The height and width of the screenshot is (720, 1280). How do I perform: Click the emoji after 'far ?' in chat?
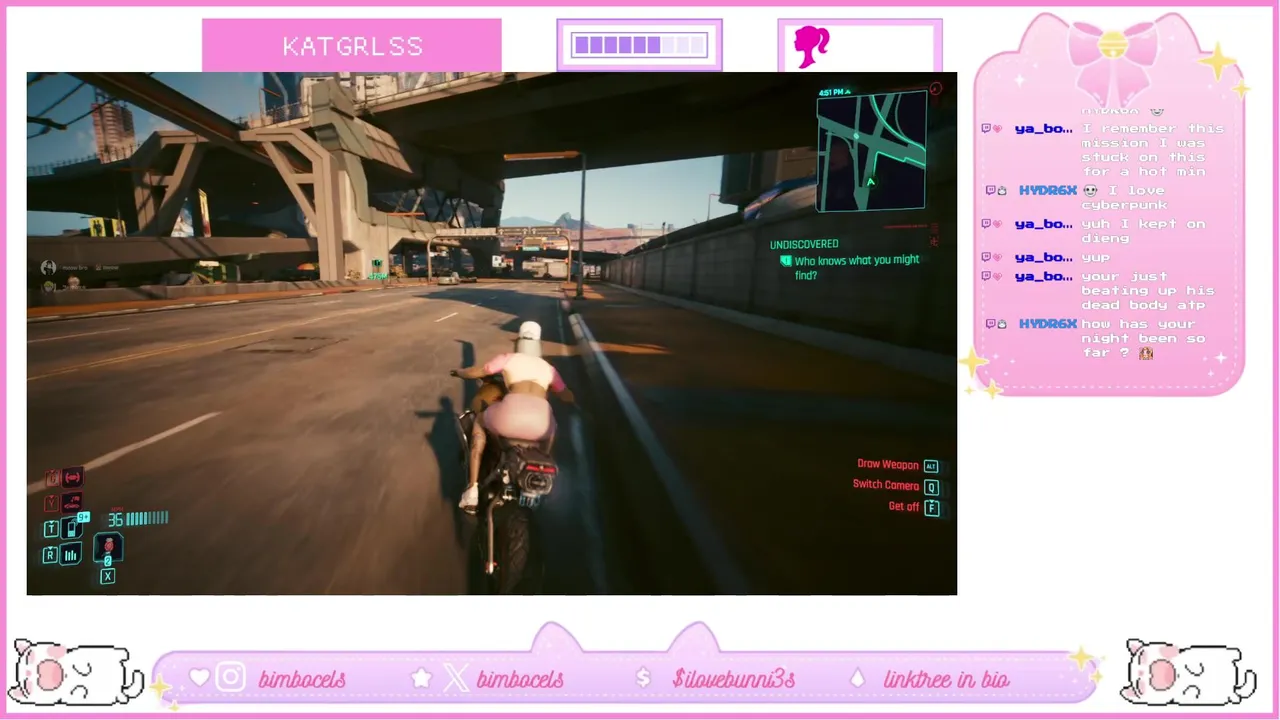click(1146, 353)
